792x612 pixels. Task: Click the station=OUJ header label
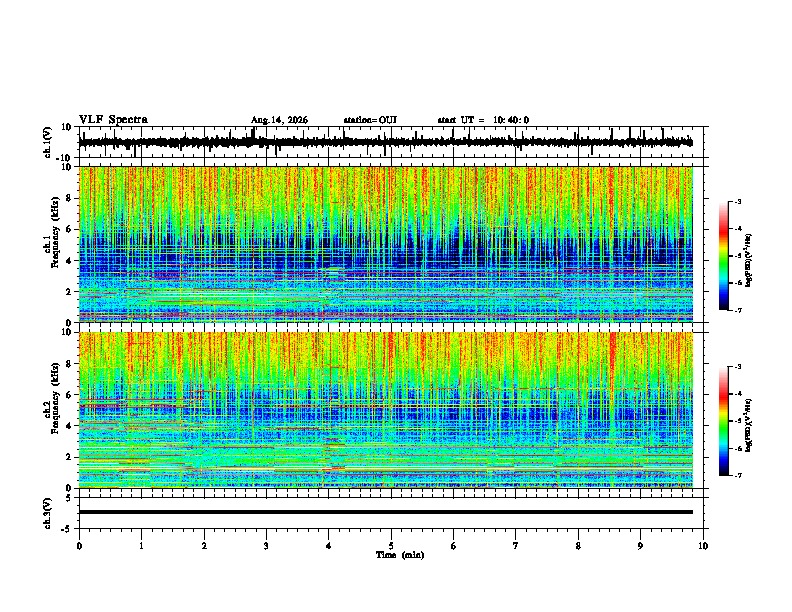pyautogui.click(x=370, y=120)
